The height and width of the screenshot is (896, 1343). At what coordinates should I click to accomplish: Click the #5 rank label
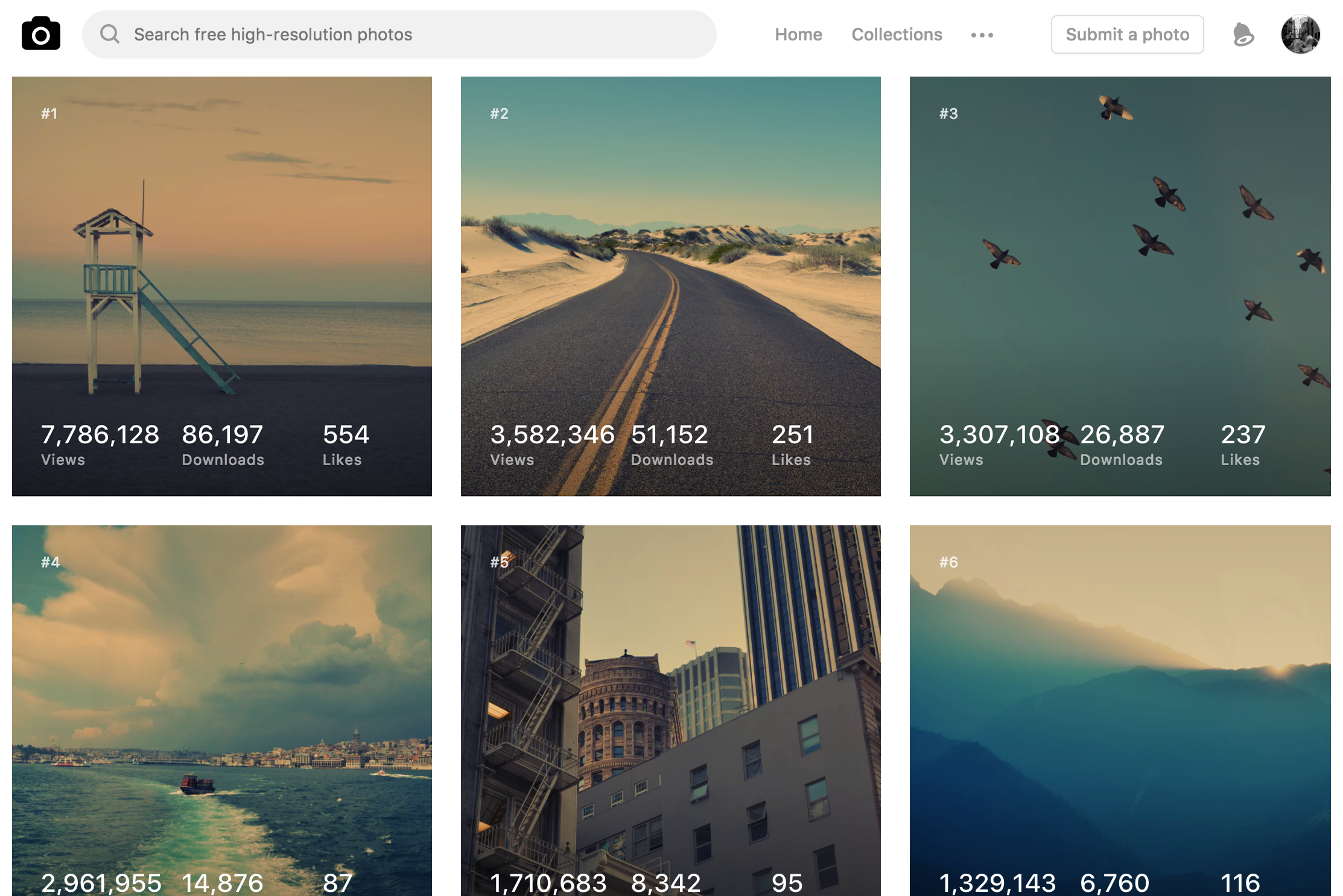tap(499, 562)
